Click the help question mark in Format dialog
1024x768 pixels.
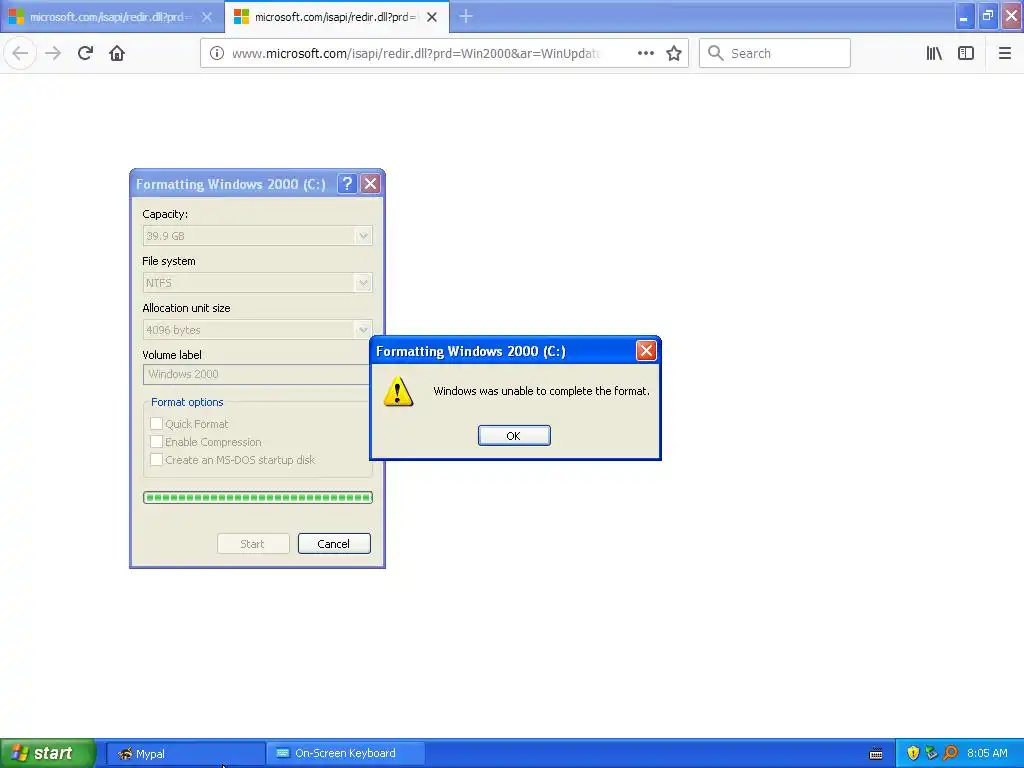347,184
